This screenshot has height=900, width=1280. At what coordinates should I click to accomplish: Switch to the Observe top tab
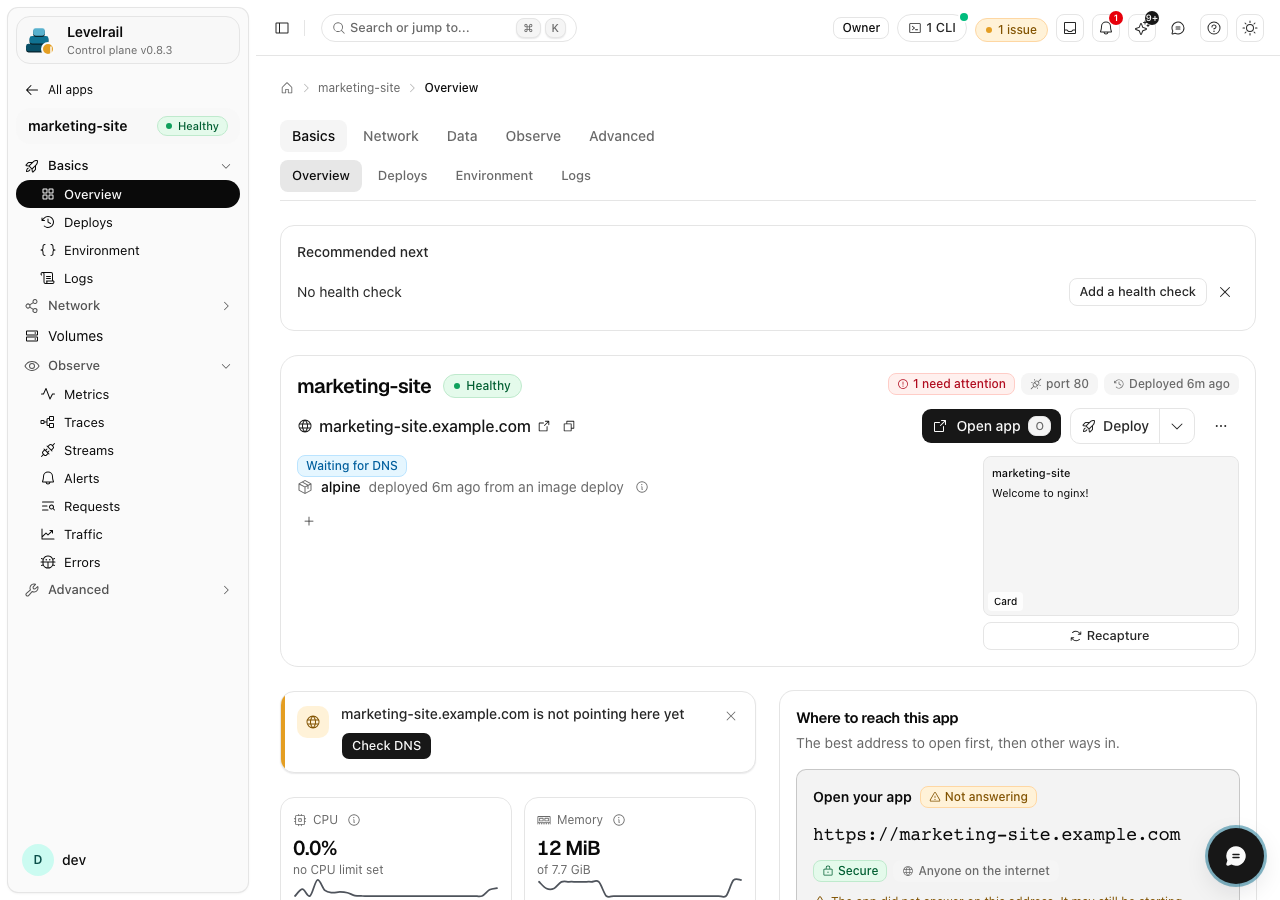coord(533,136)
